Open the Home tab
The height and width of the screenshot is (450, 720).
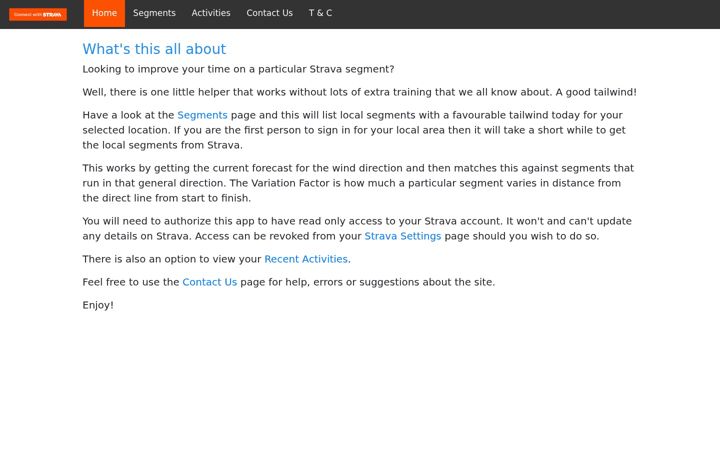click(x=104, y=13)
